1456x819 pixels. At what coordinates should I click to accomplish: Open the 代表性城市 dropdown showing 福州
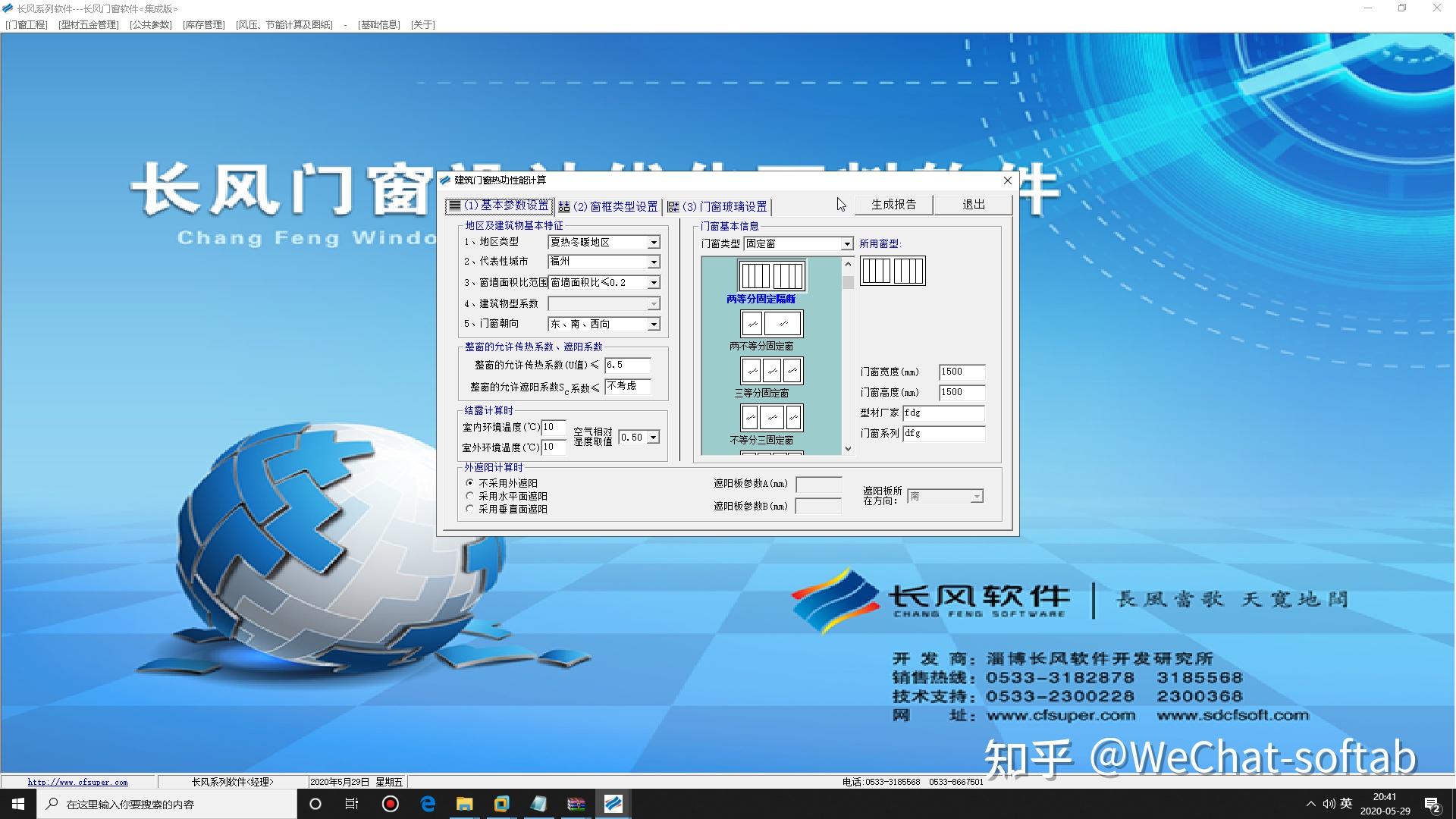[x=653, y=262]
